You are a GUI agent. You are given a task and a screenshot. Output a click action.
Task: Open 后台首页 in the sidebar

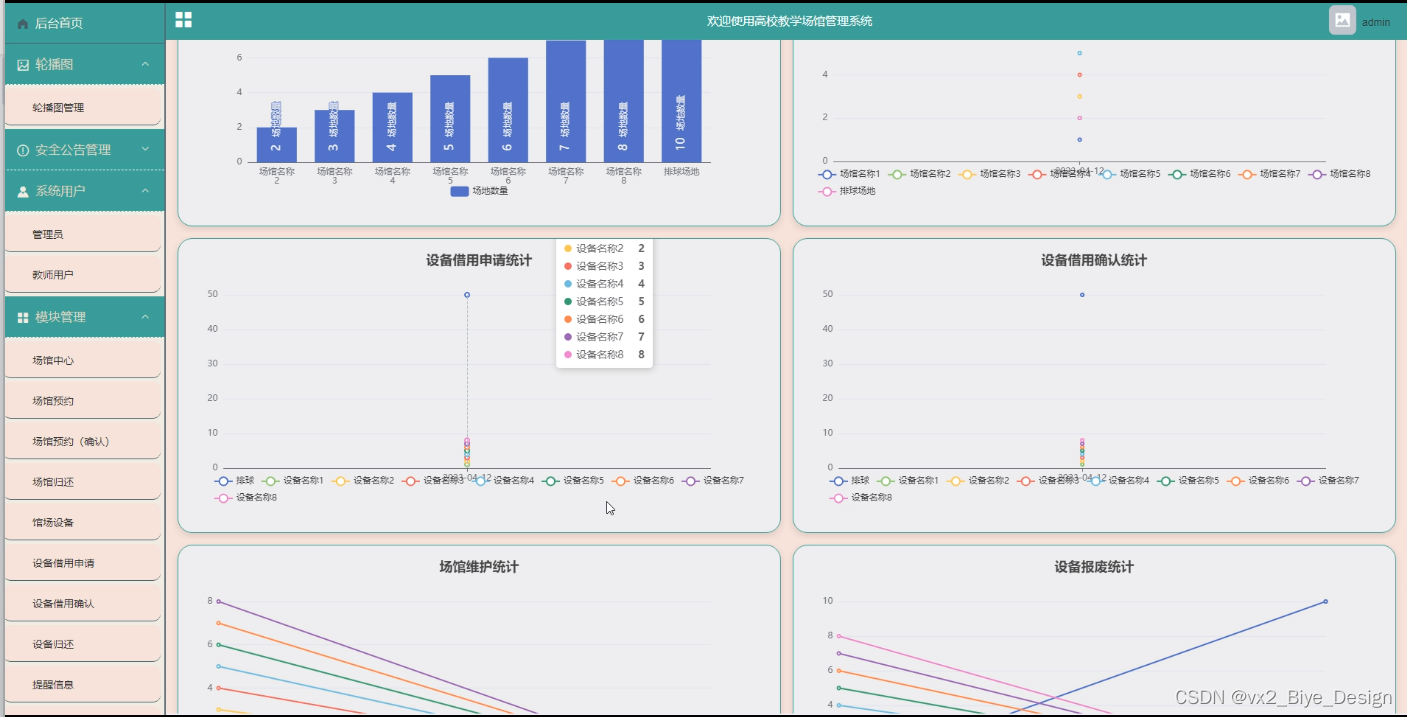82,22
